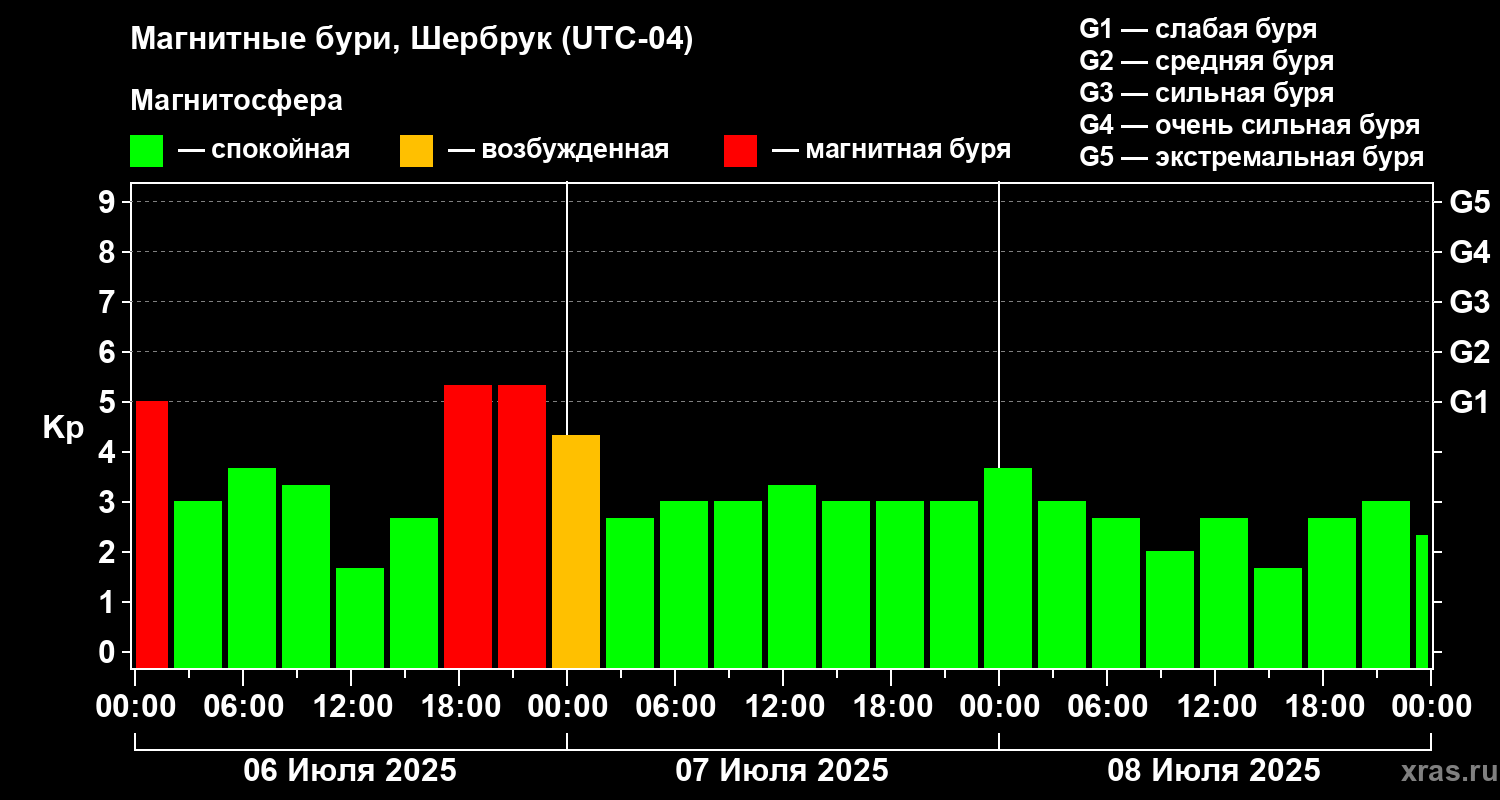Screen dimensions: 1500x800
Task: Click the '07 Июля 2025' date label
Action: point(782,771)
